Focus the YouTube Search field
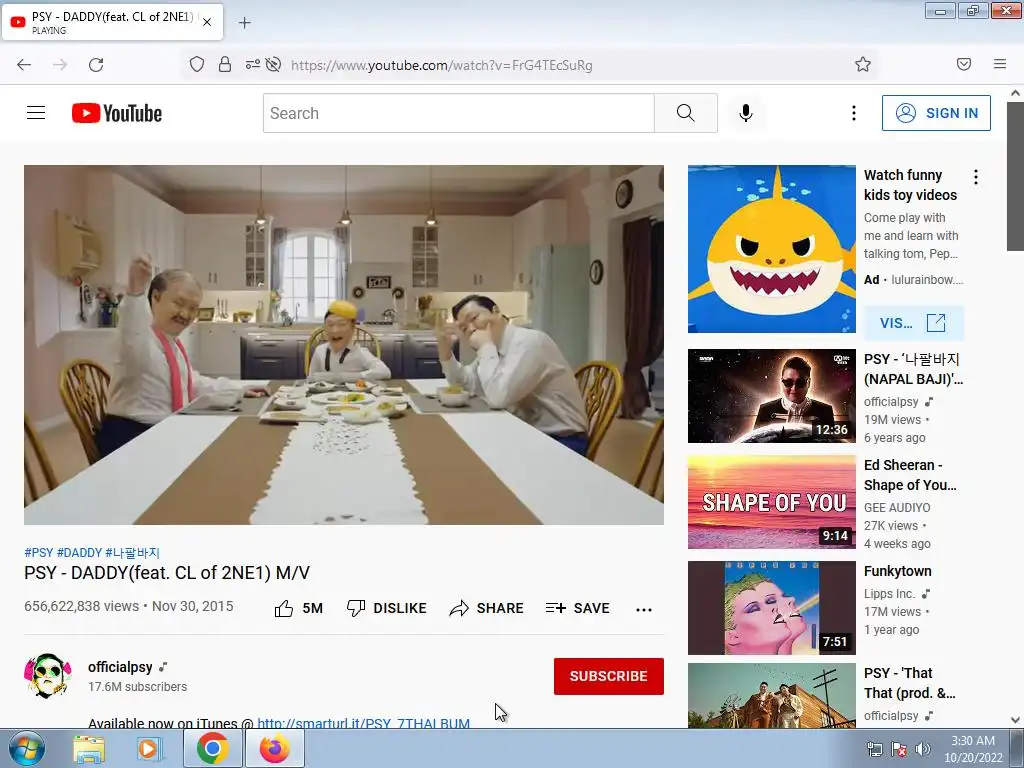The width and height of the screenshot is (1024, 768). coord(458,113)
